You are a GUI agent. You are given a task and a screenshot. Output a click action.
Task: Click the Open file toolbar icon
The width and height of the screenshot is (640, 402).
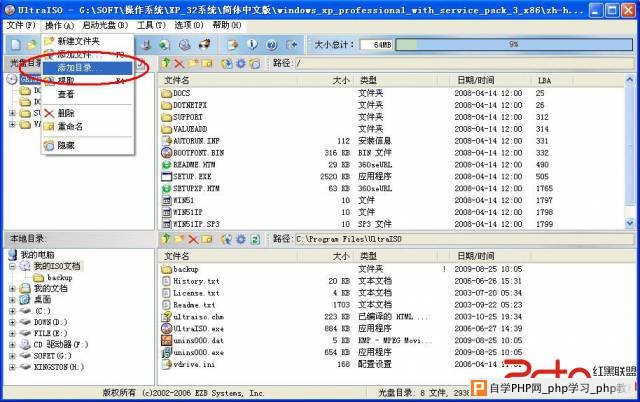tap(31, 44)
